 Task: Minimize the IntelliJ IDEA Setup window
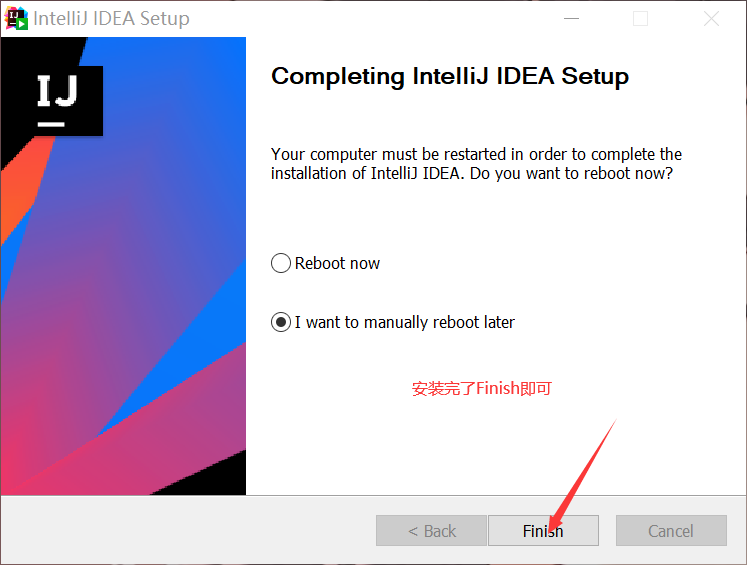coord(571,19)
